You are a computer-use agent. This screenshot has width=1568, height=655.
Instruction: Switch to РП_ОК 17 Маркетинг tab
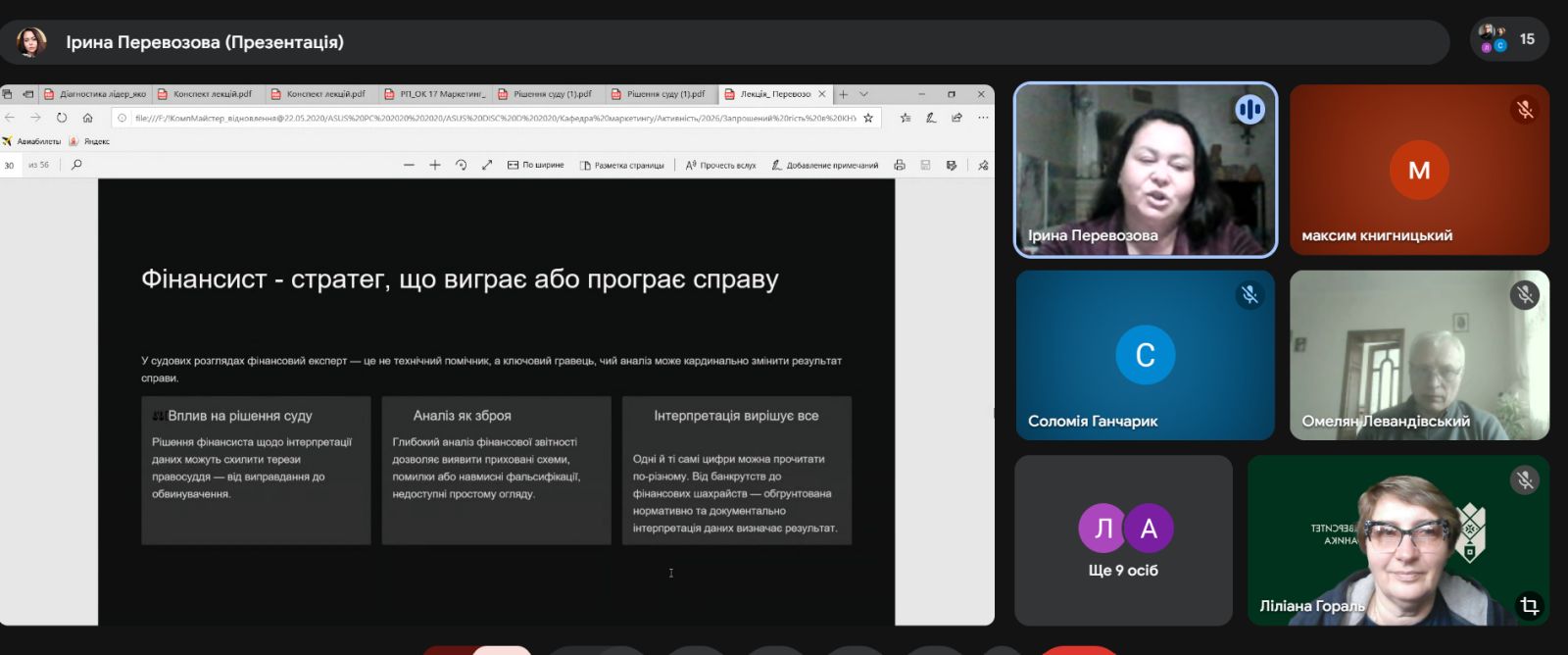(x=435, y=94)
